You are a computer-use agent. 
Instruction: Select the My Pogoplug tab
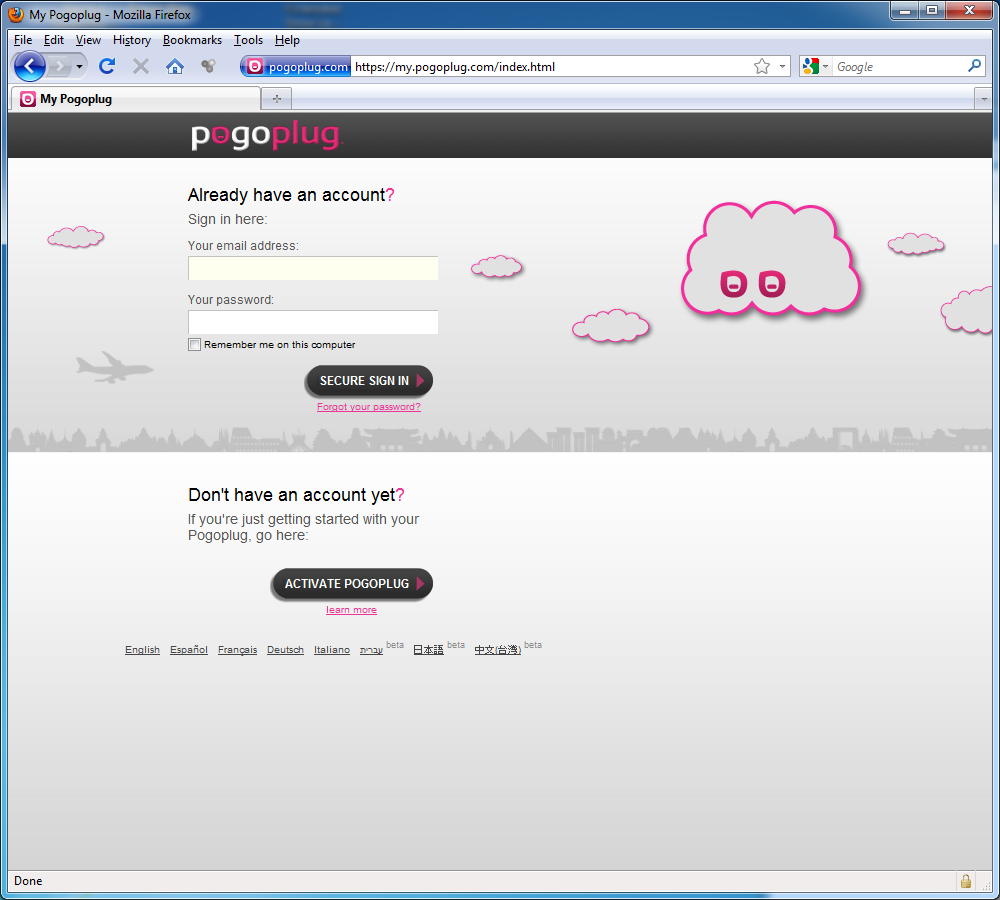coord(136,99)
